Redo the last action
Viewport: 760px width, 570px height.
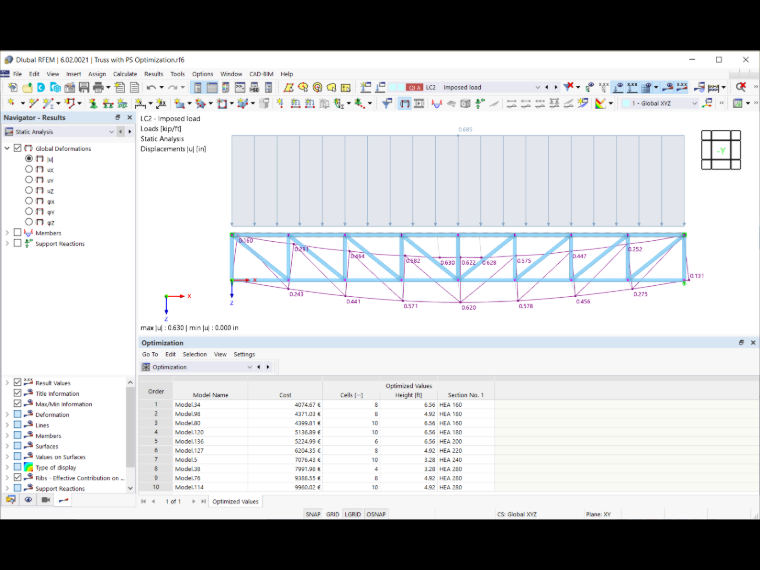[x=173, y=87]
